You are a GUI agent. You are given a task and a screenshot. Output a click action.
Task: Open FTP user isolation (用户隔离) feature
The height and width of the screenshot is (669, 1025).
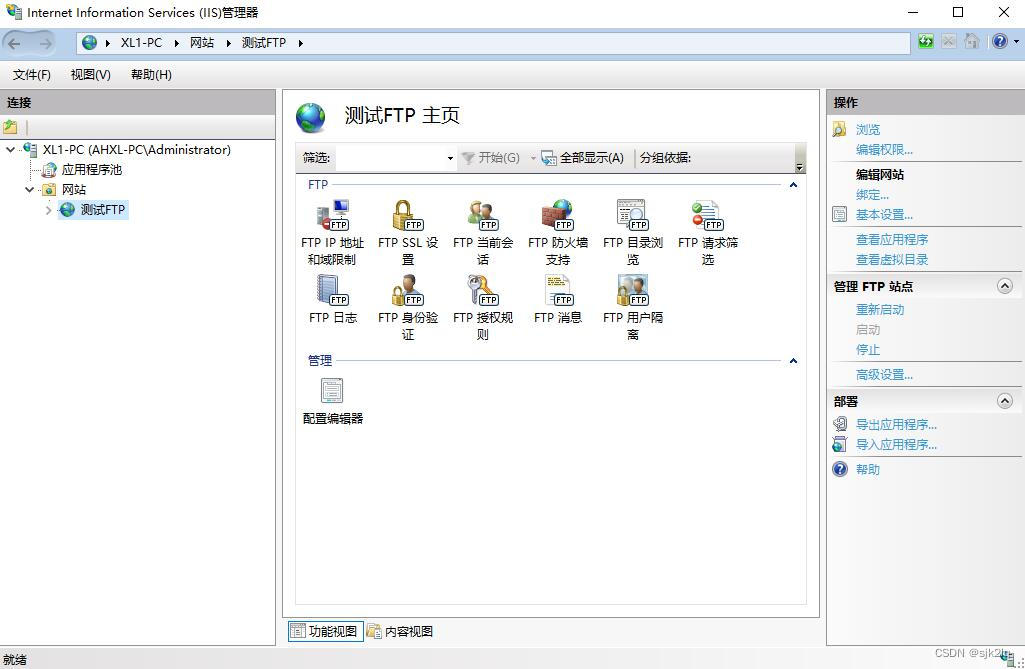coord(633,307)
